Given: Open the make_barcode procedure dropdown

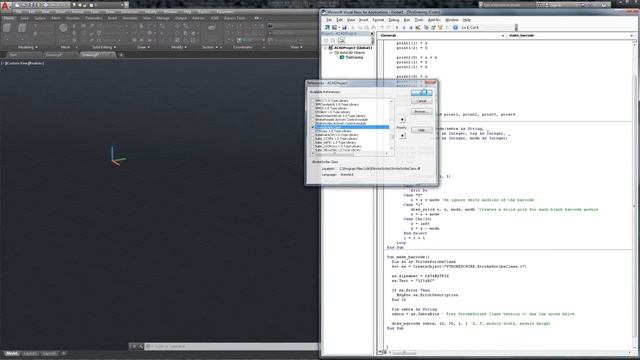Looking at the screenshot, I should click(631, 36).
